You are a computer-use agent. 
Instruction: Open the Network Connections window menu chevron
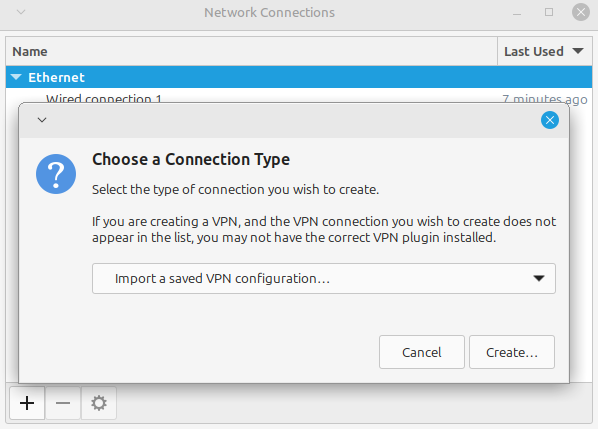point(21,12)
